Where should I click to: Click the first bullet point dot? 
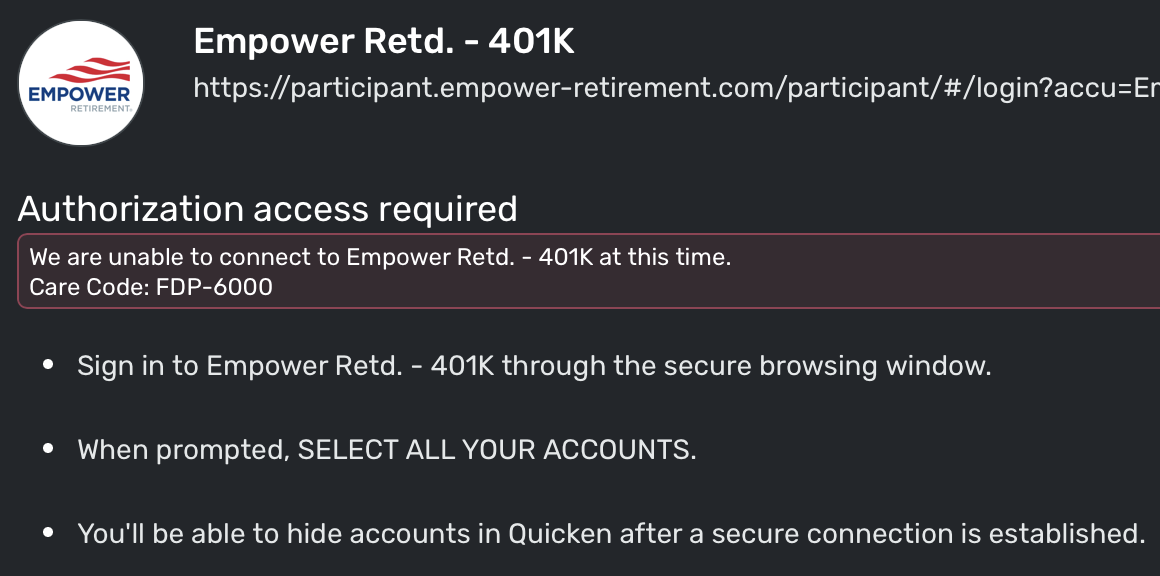point(48,366)
